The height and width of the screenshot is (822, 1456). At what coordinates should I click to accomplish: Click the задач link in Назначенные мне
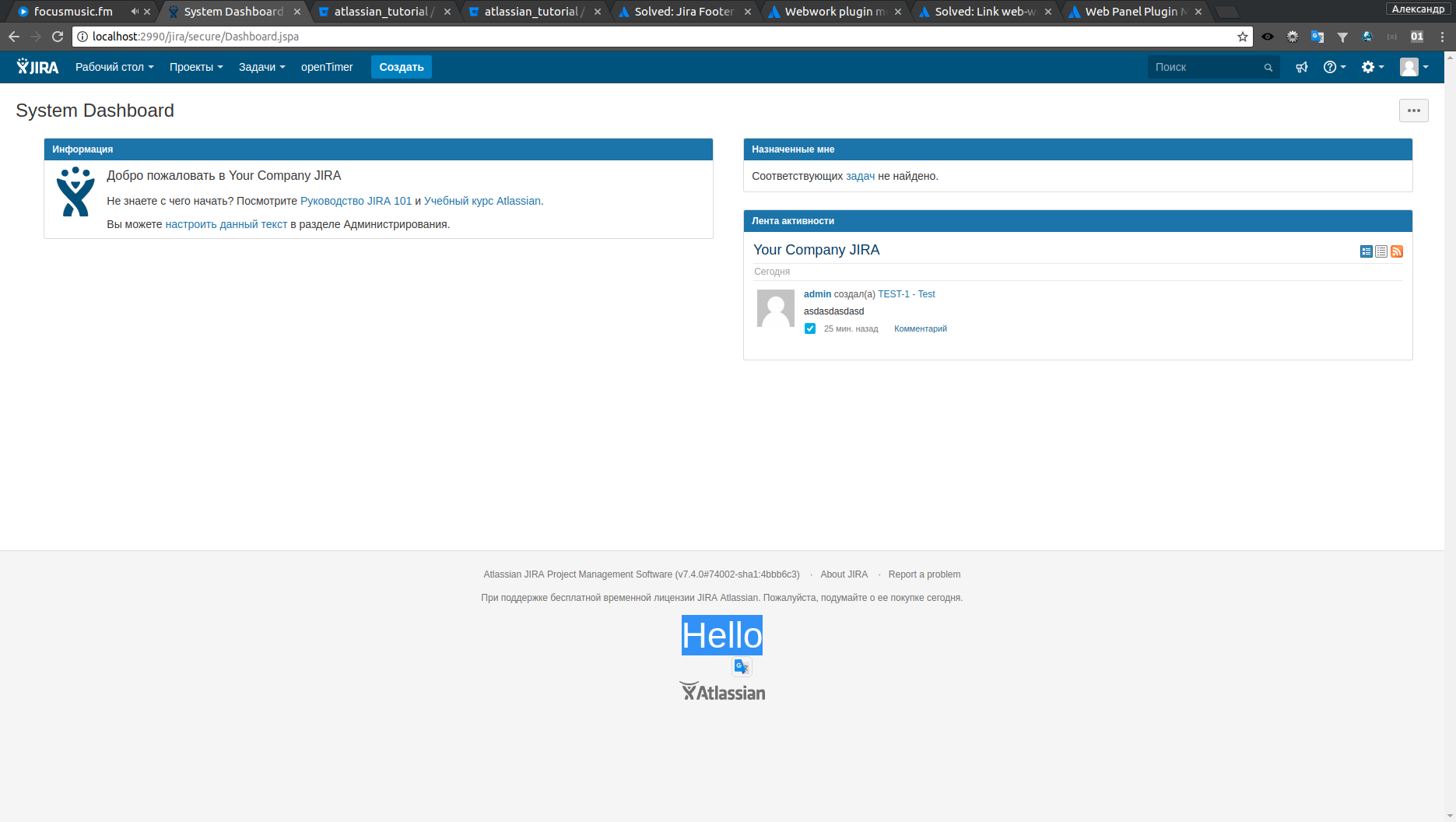coord(861,176)
